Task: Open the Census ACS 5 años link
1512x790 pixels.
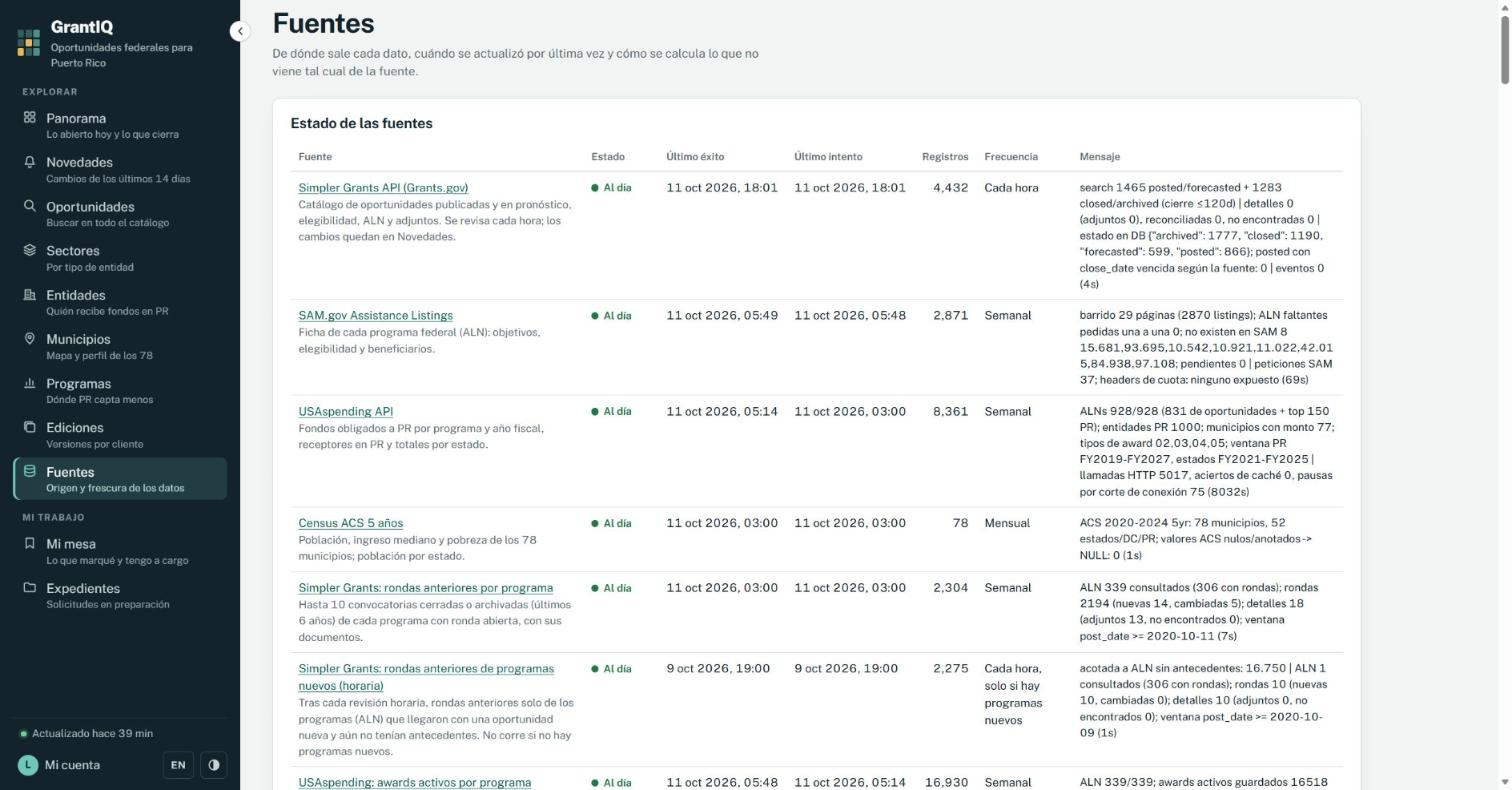Action: click(x=350, y=523)
